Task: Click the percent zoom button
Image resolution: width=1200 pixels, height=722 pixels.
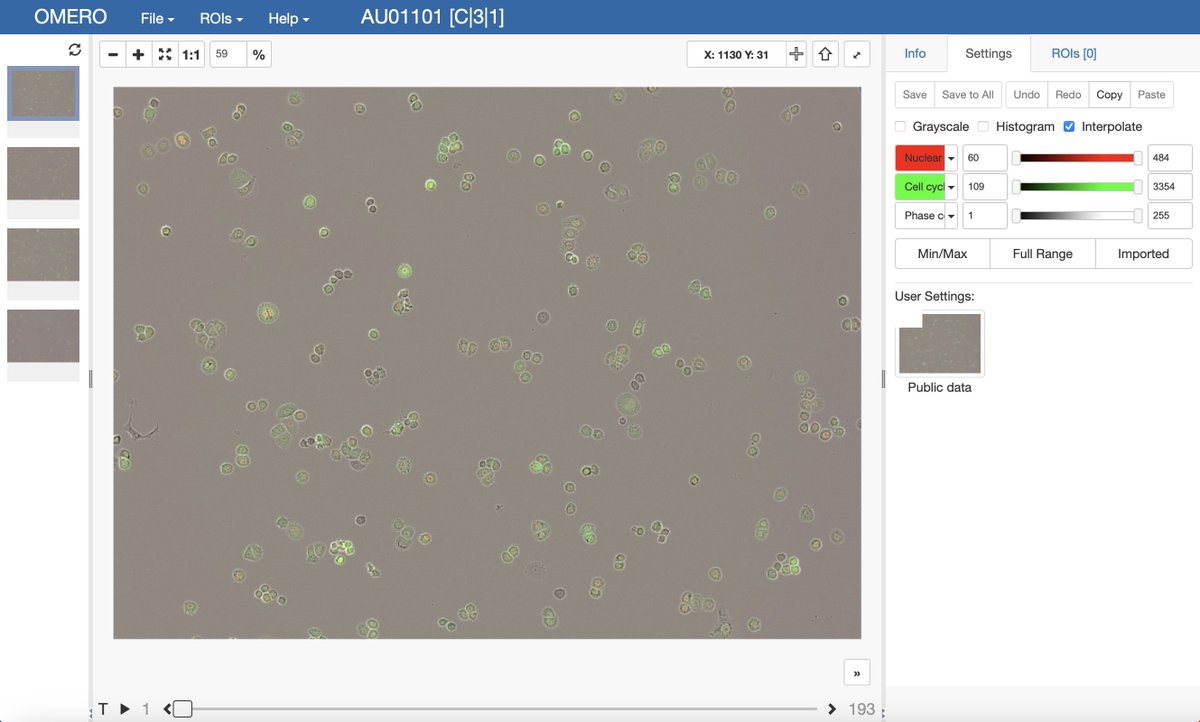Action: (259, 55)
